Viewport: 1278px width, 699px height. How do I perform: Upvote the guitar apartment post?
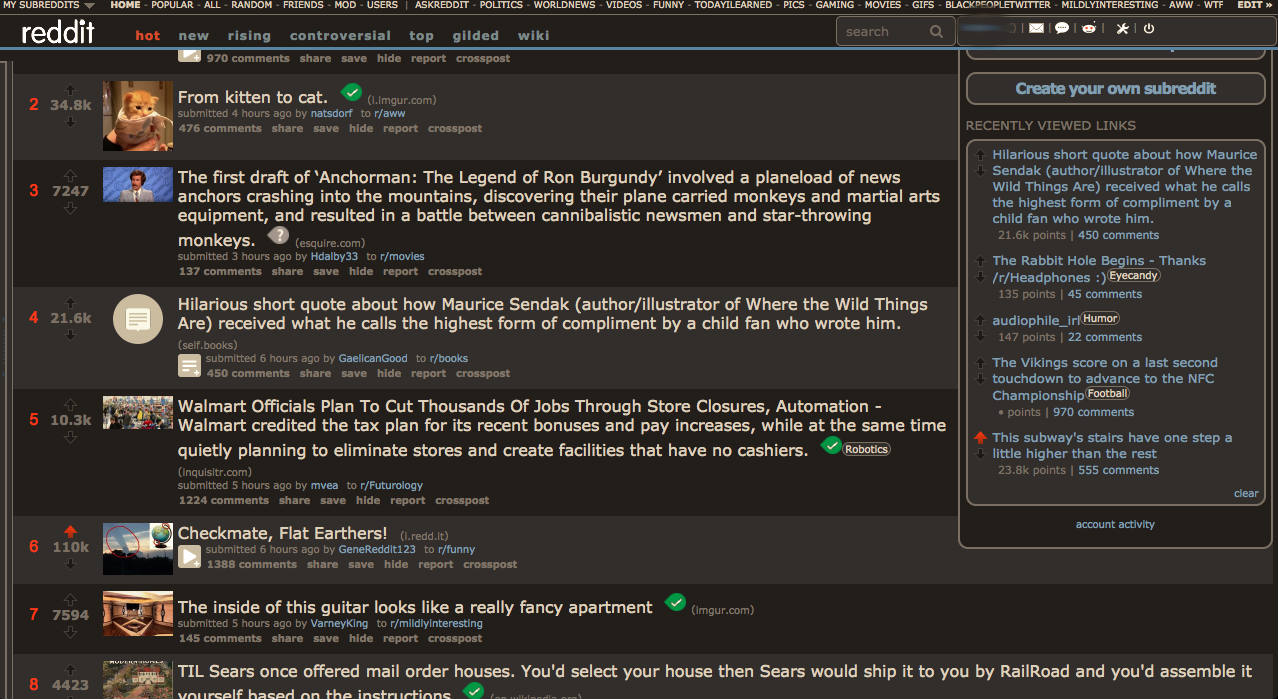(70, 599)
